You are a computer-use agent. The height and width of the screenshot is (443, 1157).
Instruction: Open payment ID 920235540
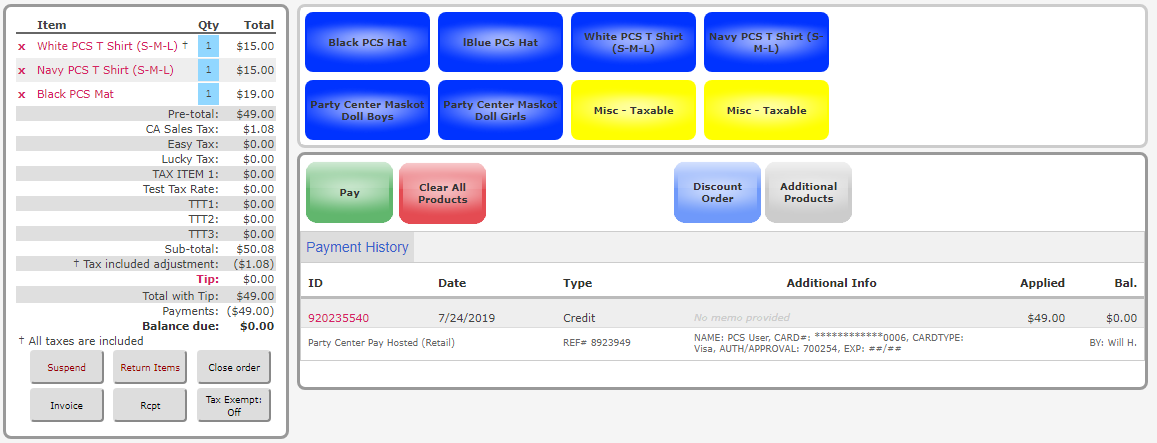(339, 318)
